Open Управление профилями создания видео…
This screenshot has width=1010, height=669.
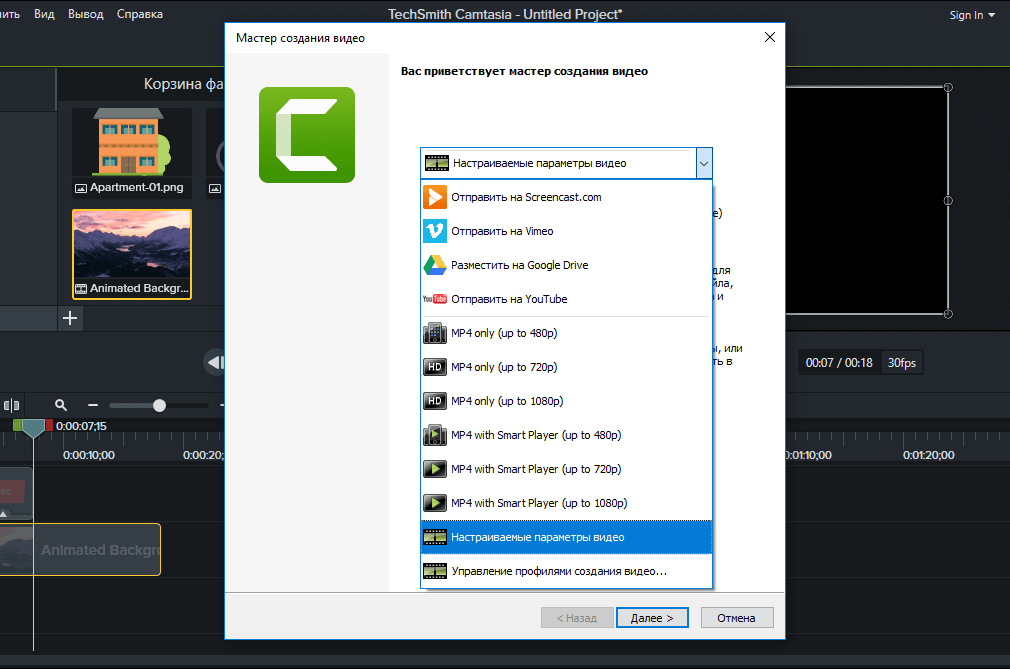click(x=566, y=571)
